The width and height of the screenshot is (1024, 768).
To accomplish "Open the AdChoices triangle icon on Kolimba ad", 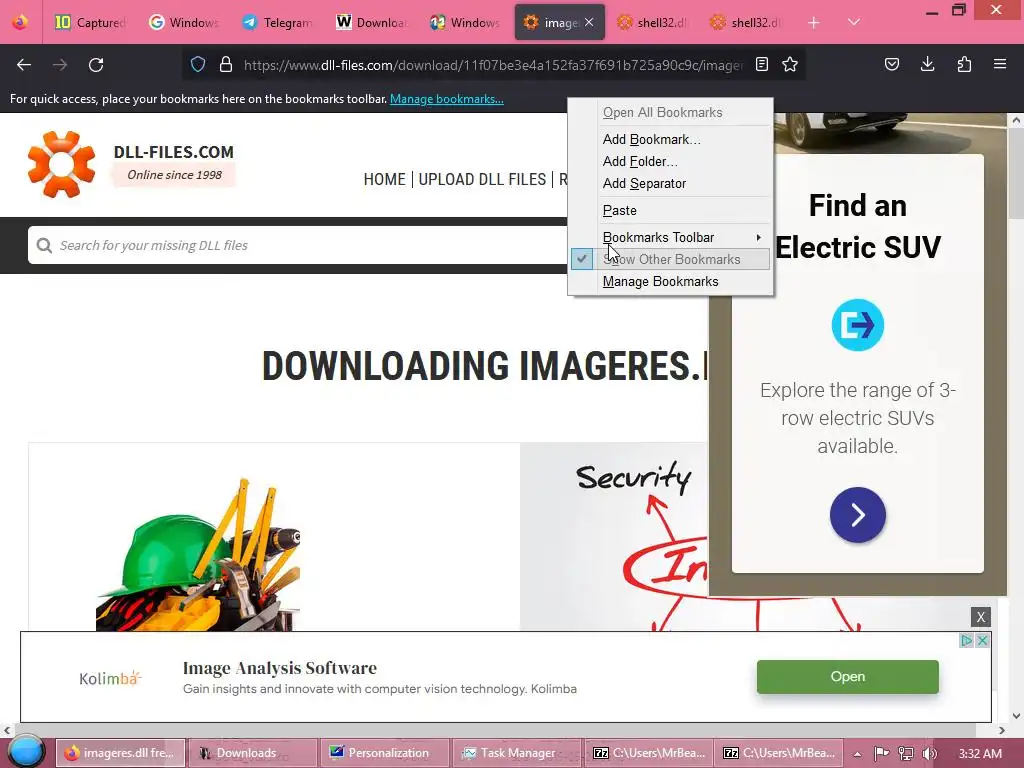I will click(967, 641).
